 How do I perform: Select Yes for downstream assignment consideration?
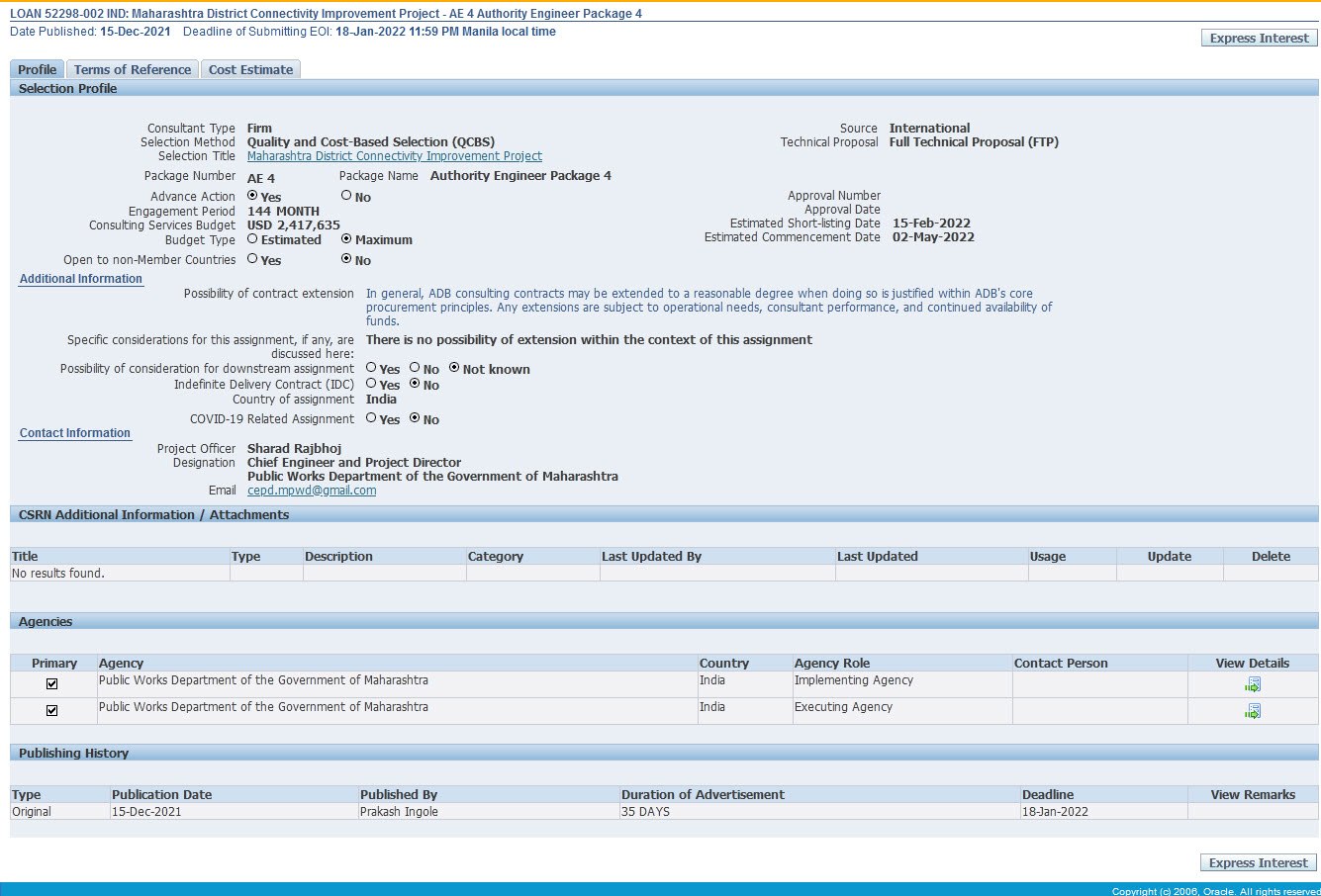(x=371, y=368)
